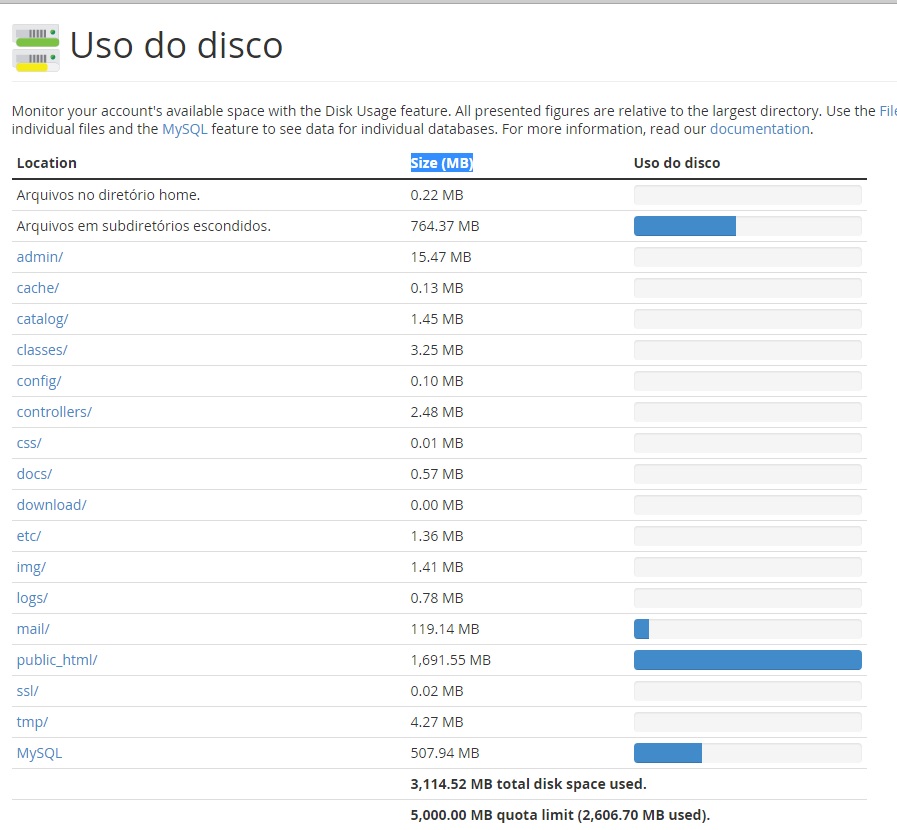Click the public_html usage progress bar

pyautogui.click(x=748, y=660)
